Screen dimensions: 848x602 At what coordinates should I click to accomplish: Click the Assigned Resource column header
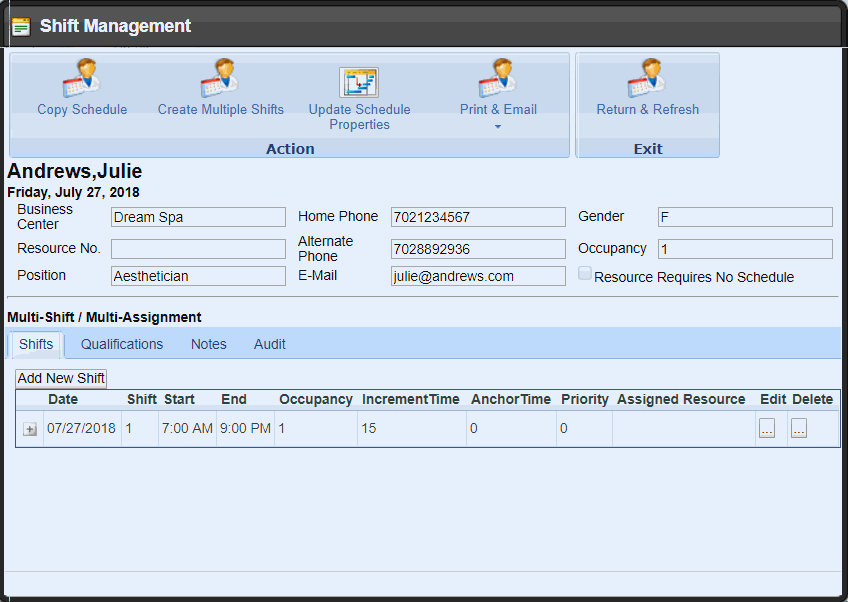point(681,400)
